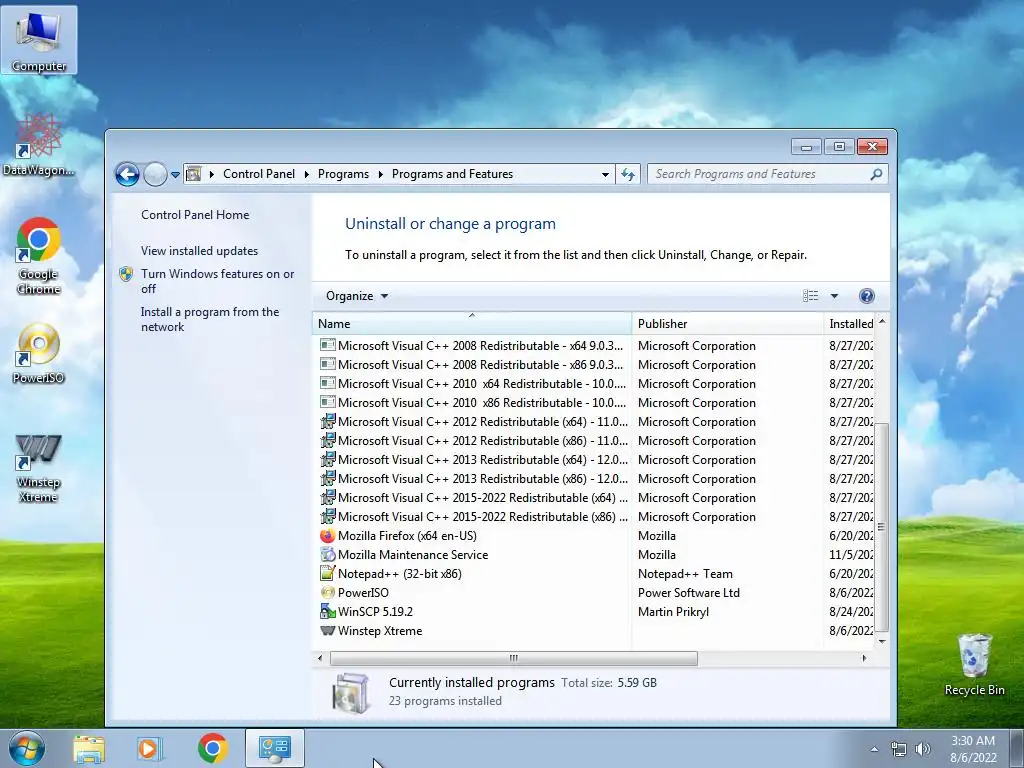
Task: Click the horizontal scrollbar thumb
Action: point(514,658)
